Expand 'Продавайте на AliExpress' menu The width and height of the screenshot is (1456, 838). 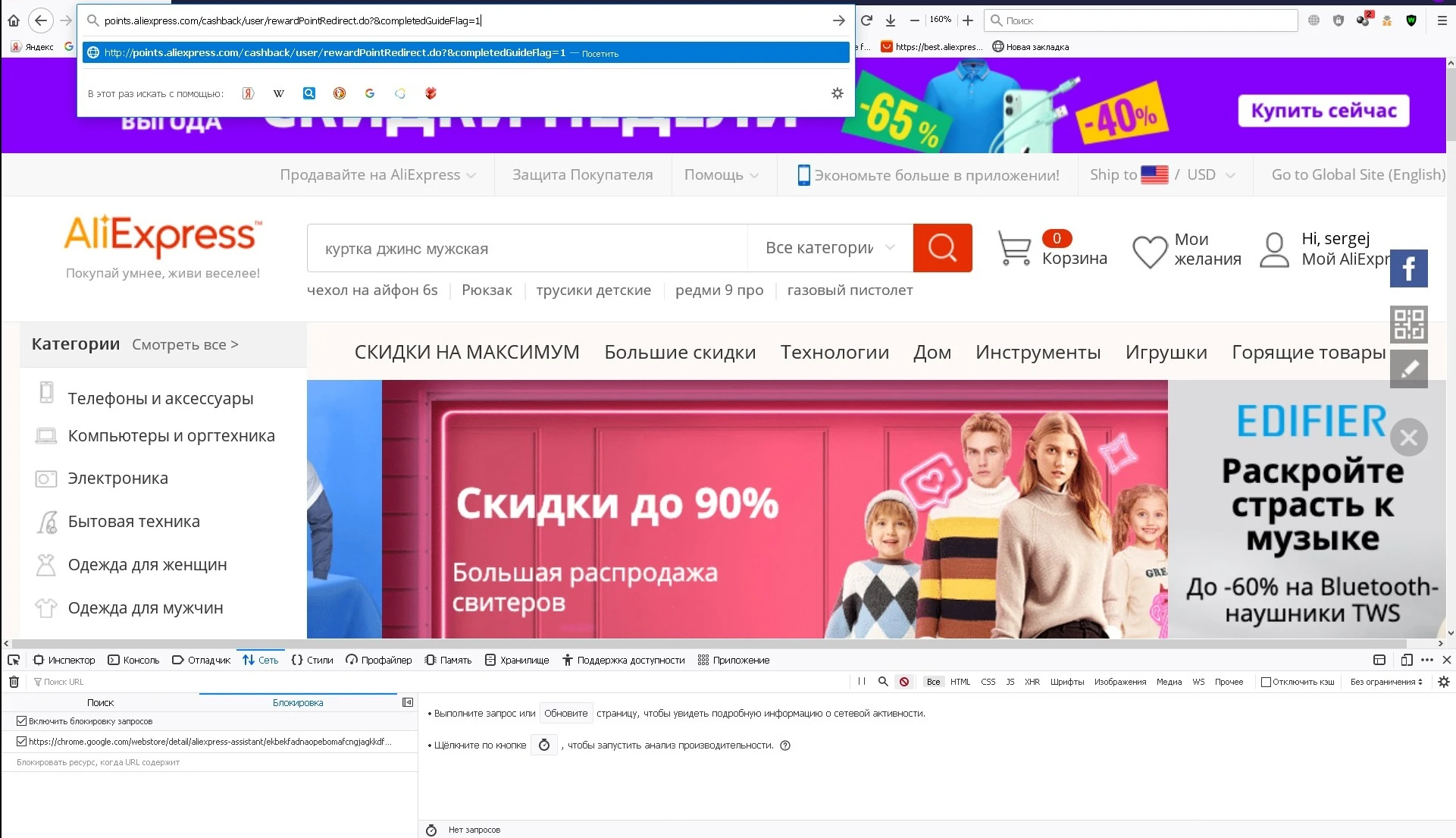click(378, 175)
